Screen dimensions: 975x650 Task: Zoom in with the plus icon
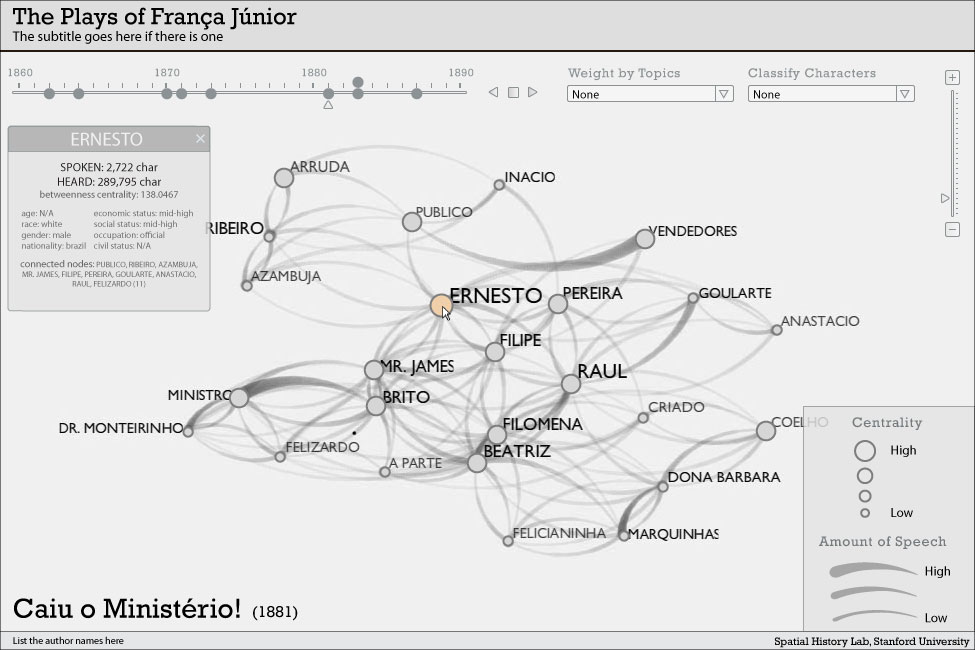[x=952, y=78]
